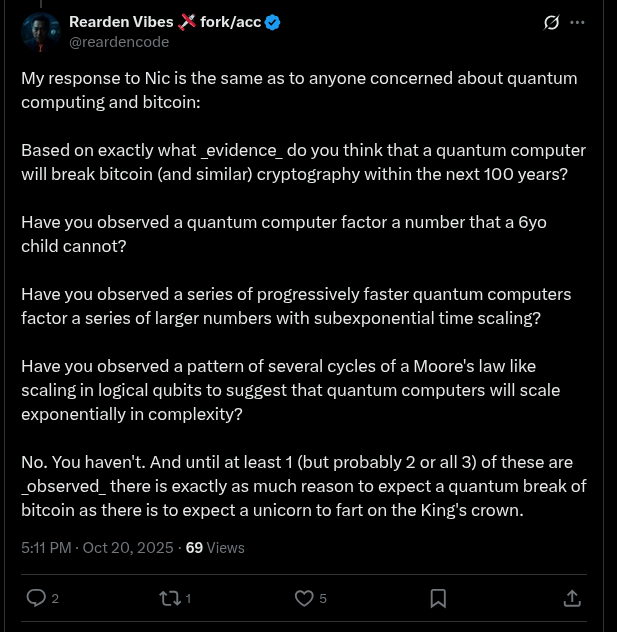Click the "fork/acc" text in the name
Viewport: 617px width, 632px height.
pos(230,22)
